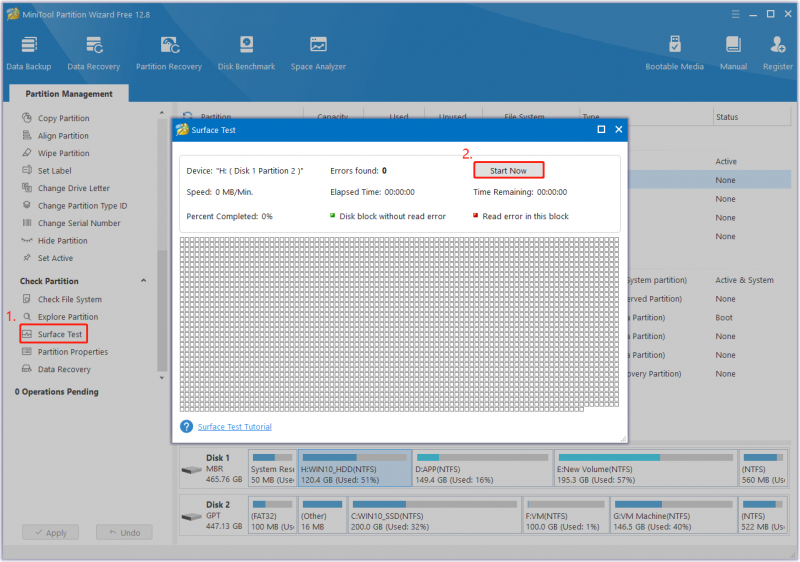Open the Surface Test Tutorial link

[235, 427]
